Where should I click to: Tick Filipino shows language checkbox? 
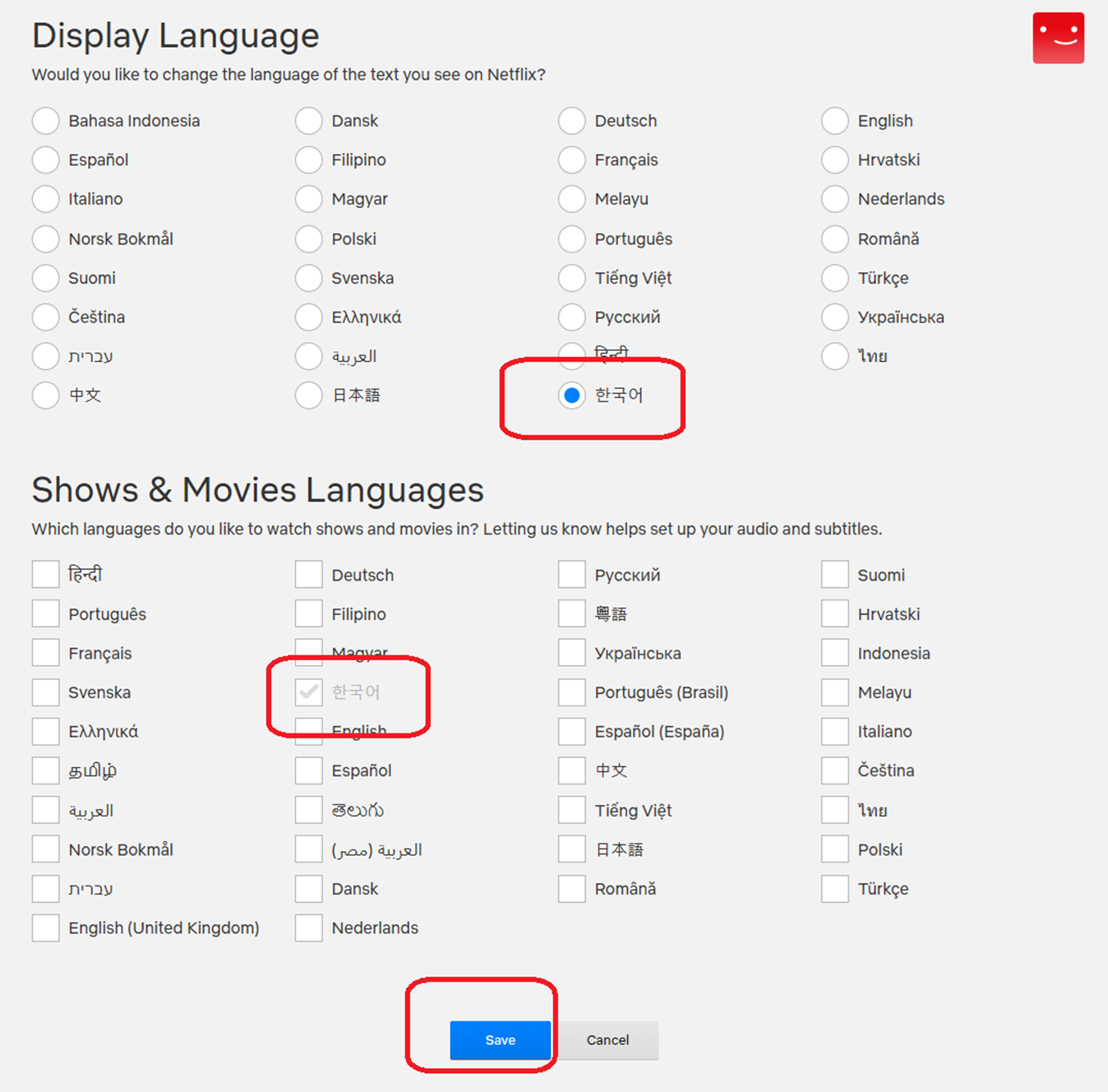pos(308,613)
